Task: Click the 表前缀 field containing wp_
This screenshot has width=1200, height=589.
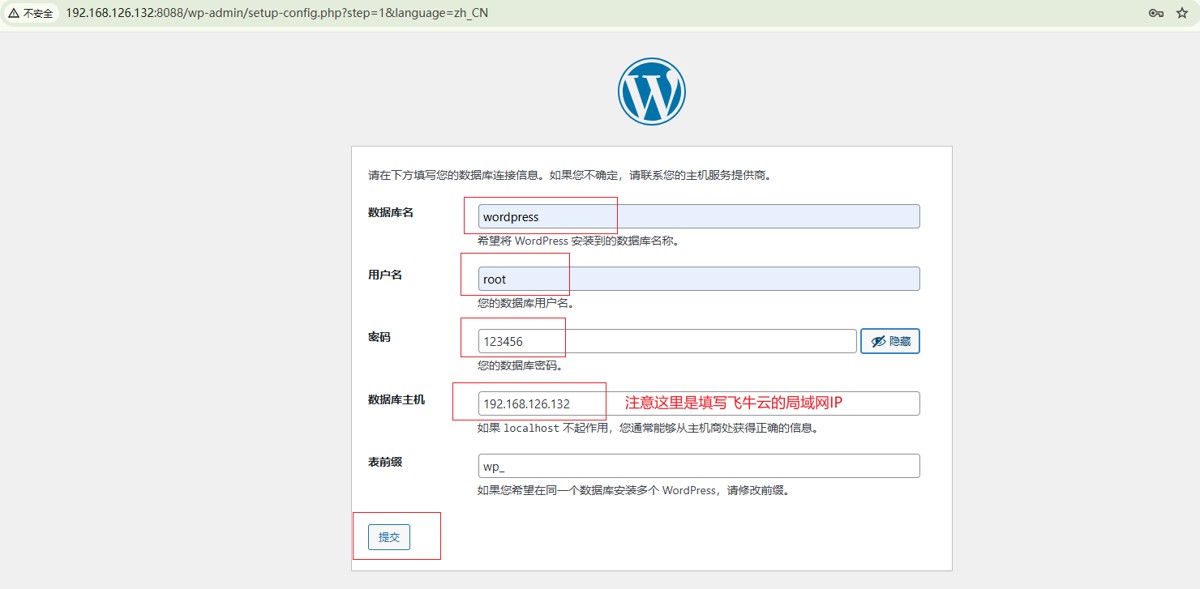Action: (x=698, y=466)
